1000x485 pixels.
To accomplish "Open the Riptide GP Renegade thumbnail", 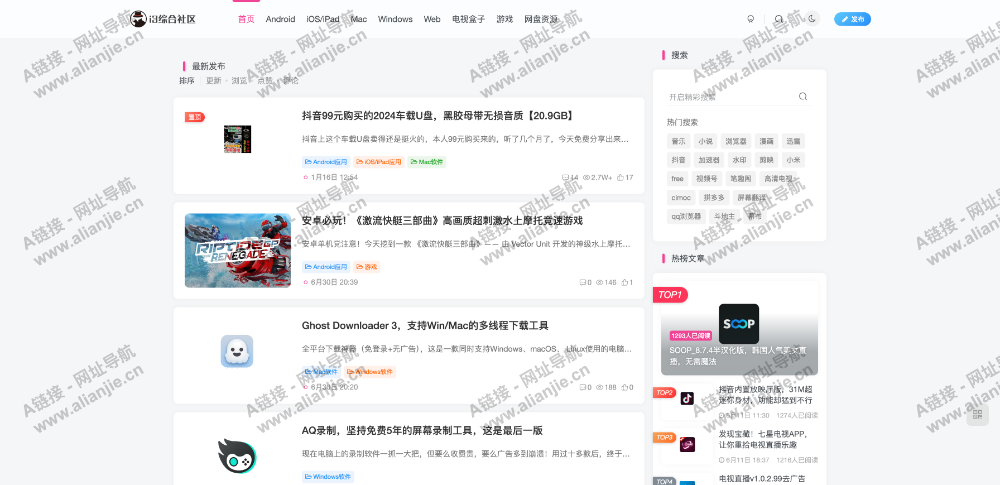I will point(238,250).
